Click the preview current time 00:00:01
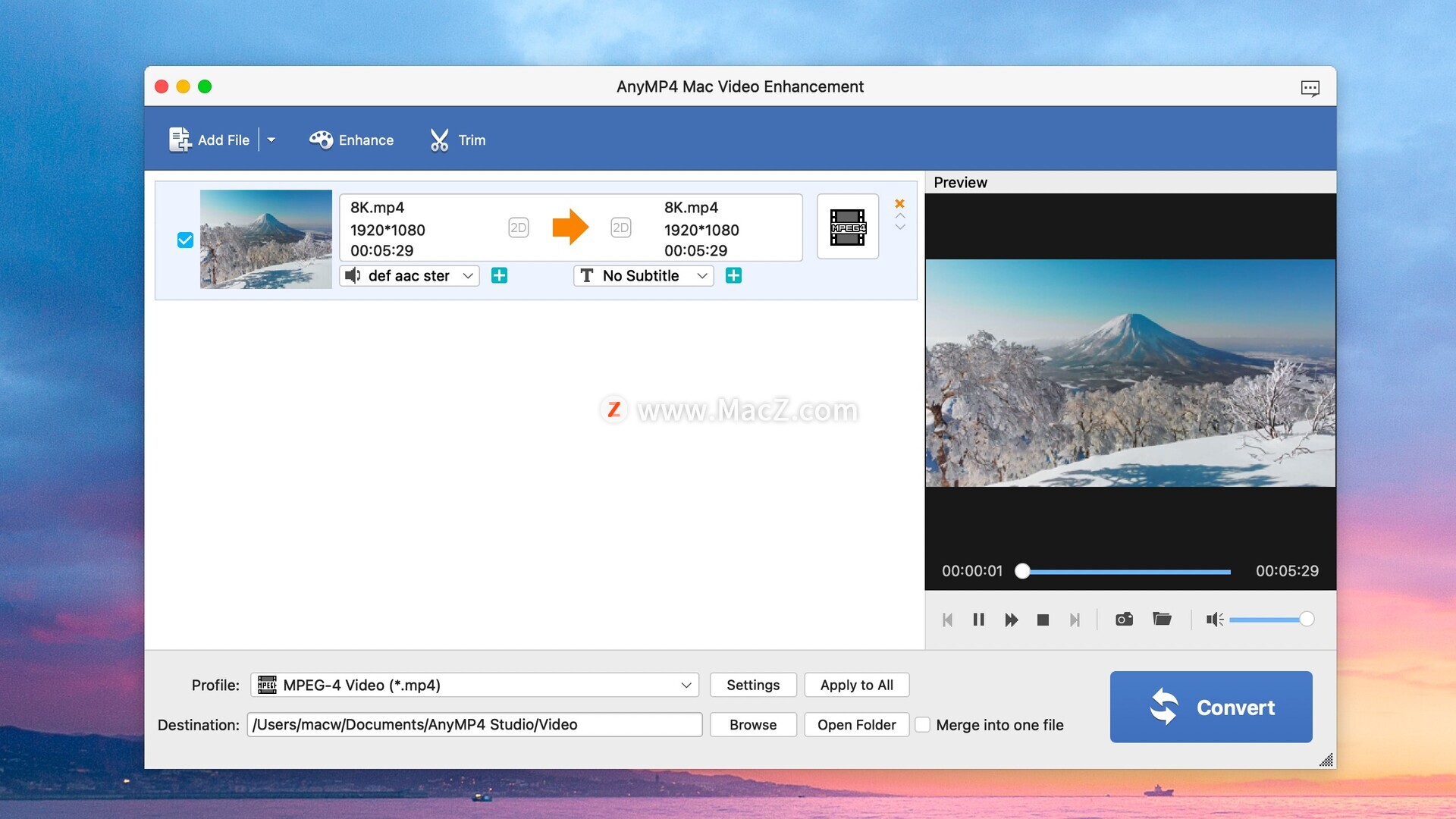This screenshot has width=1456, height=819. 972,571
